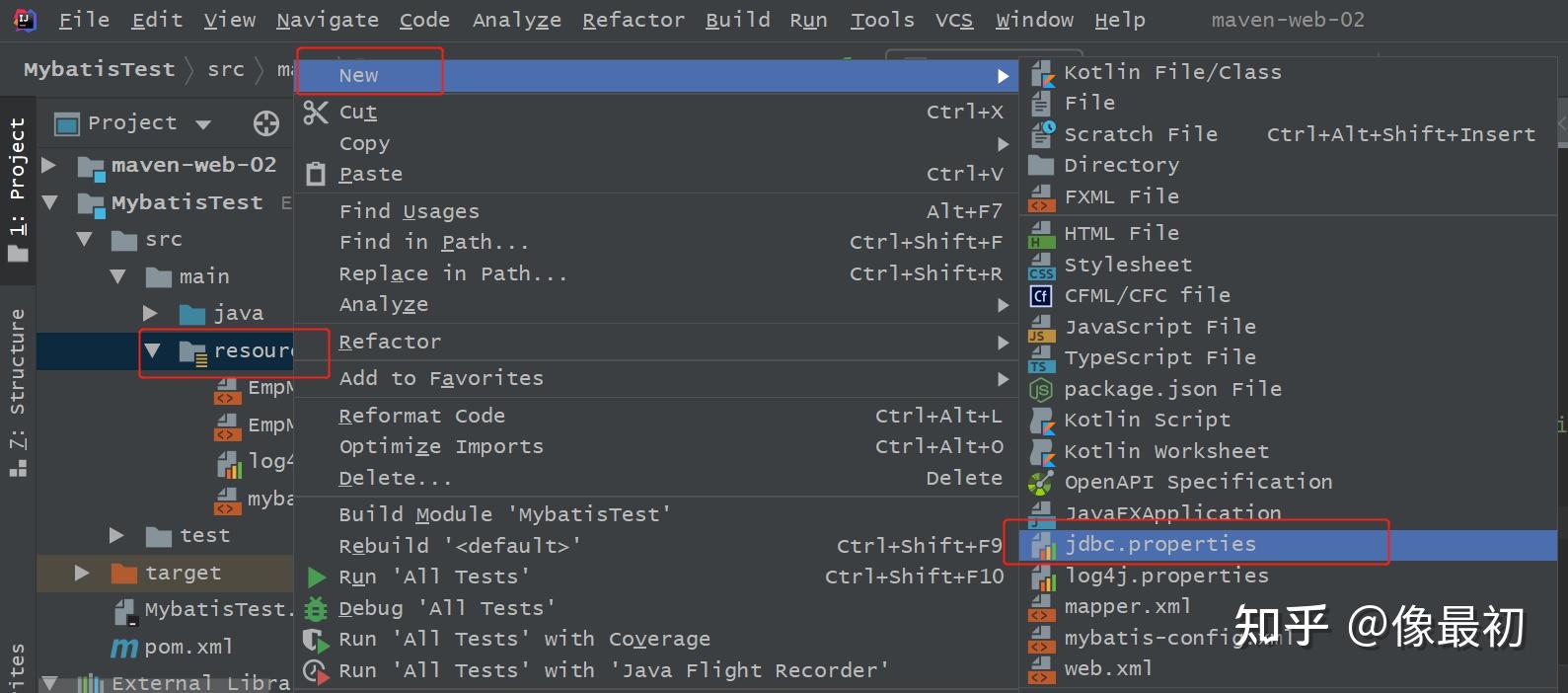
Task: Click the Run with Coverage shield icon
Action: point(316,640)
